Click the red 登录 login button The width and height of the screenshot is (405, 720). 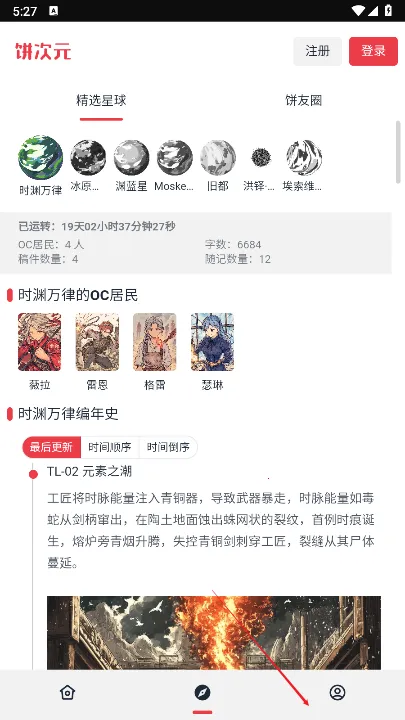pos(373,51)
